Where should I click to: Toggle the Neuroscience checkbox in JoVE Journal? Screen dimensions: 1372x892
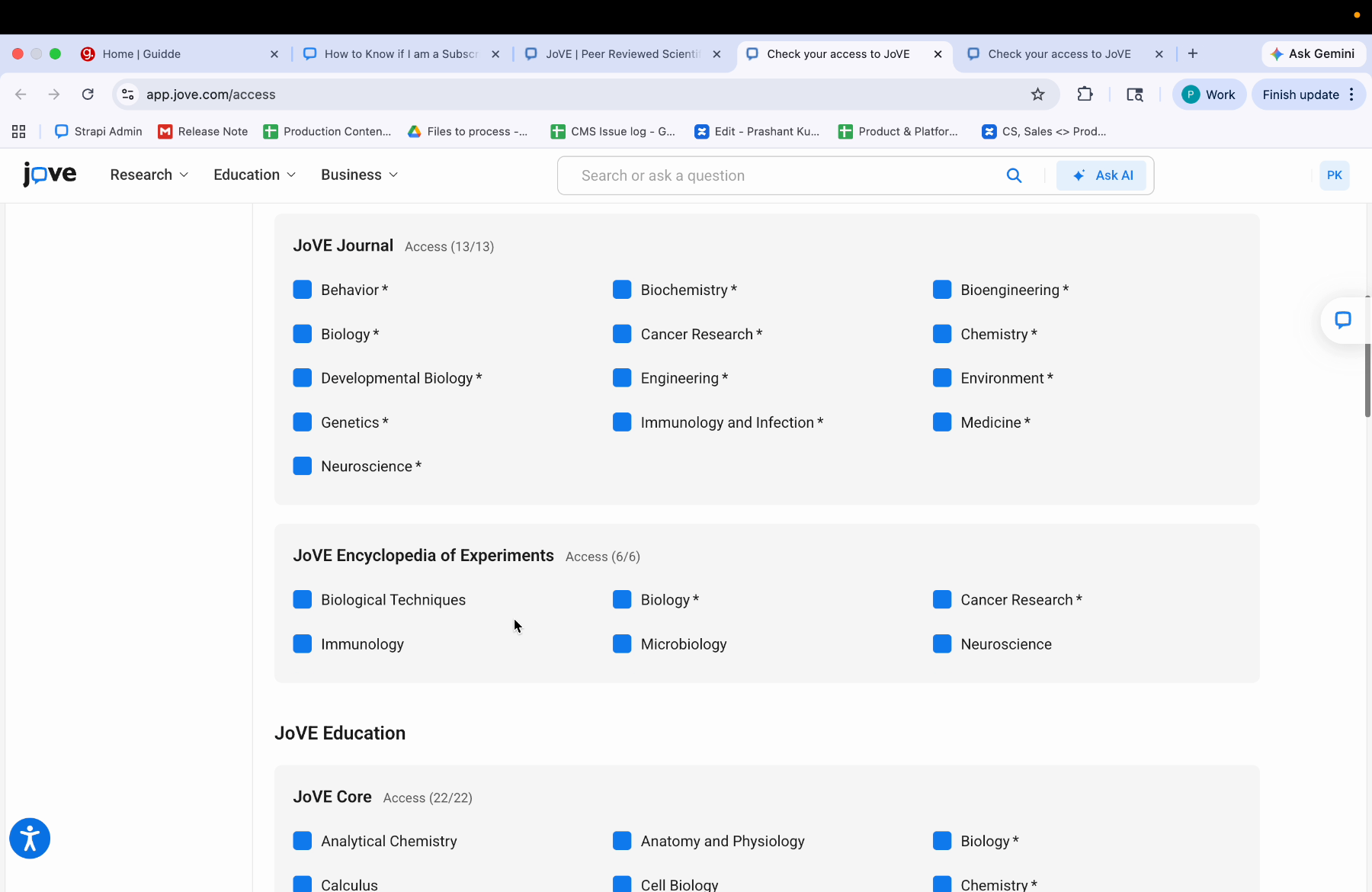click(303, 466)
